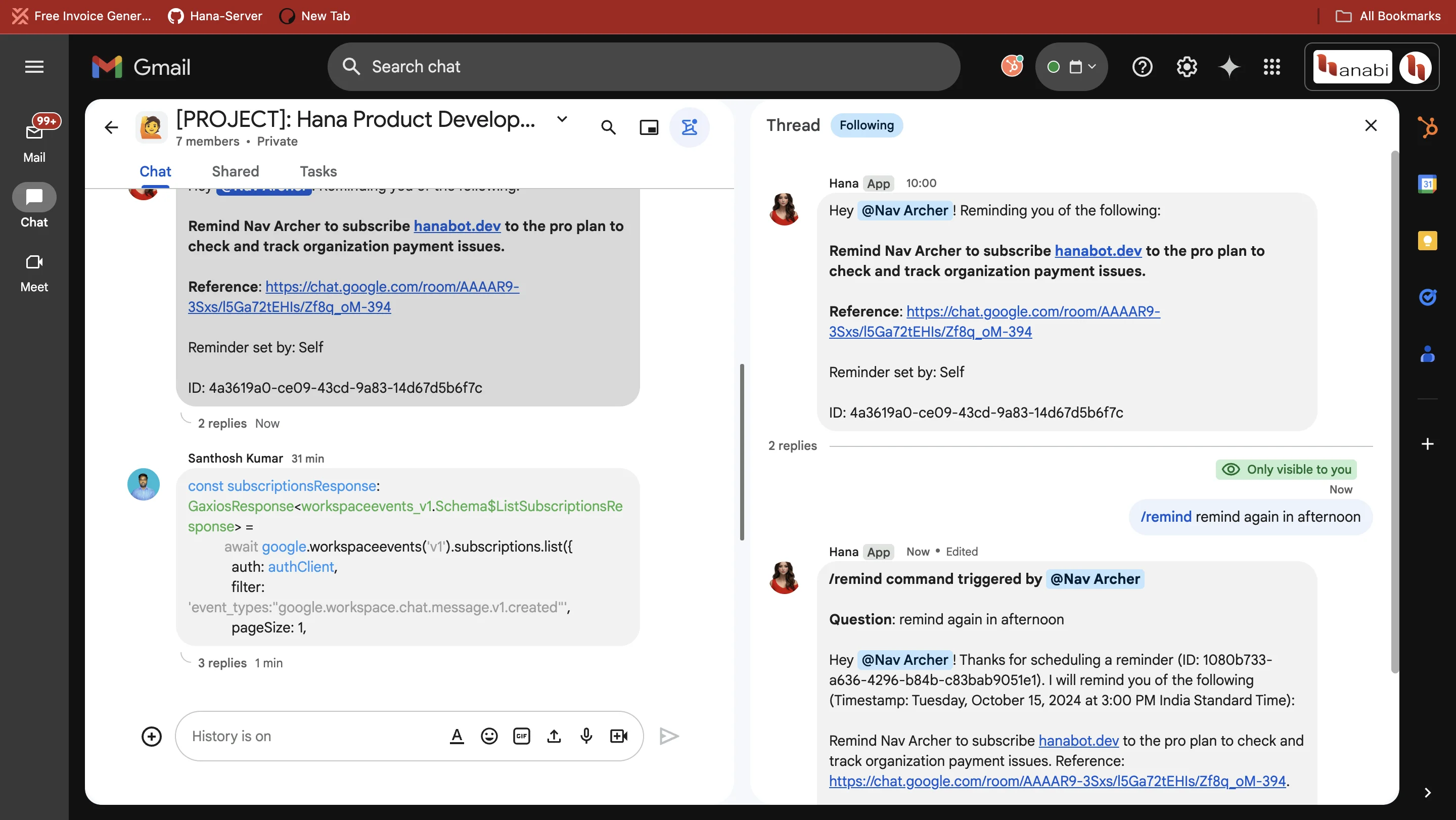Open the Google apps grid
Image resolution: width=1456 pixels, height=820 pixels.
pos(1272,67)
